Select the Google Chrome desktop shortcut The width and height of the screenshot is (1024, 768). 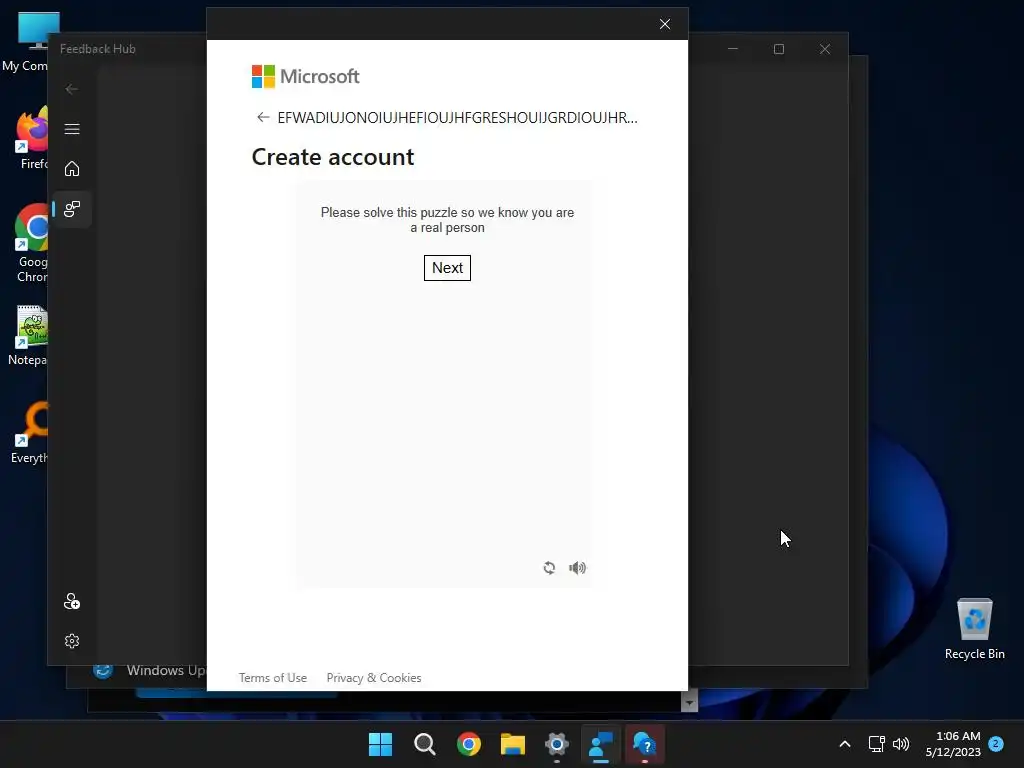31,243
